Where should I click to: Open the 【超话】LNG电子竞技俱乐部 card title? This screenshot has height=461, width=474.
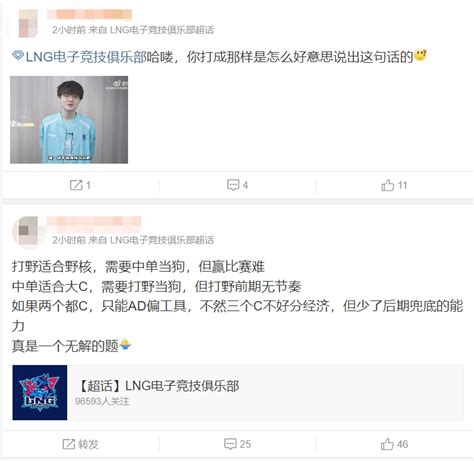pos(159,386)
